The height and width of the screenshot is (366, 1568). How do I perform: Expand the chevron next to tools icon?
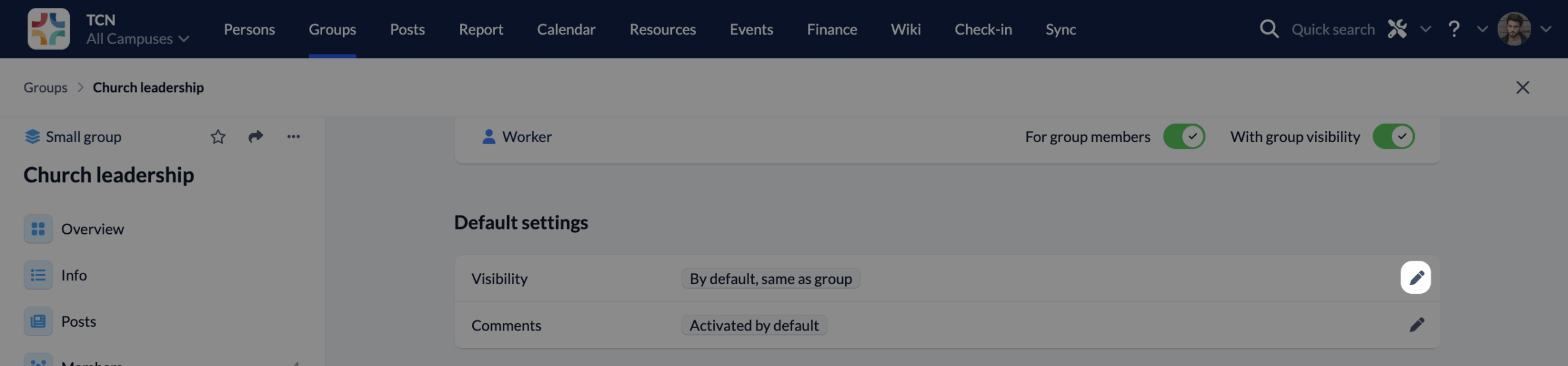point(1425,29)
